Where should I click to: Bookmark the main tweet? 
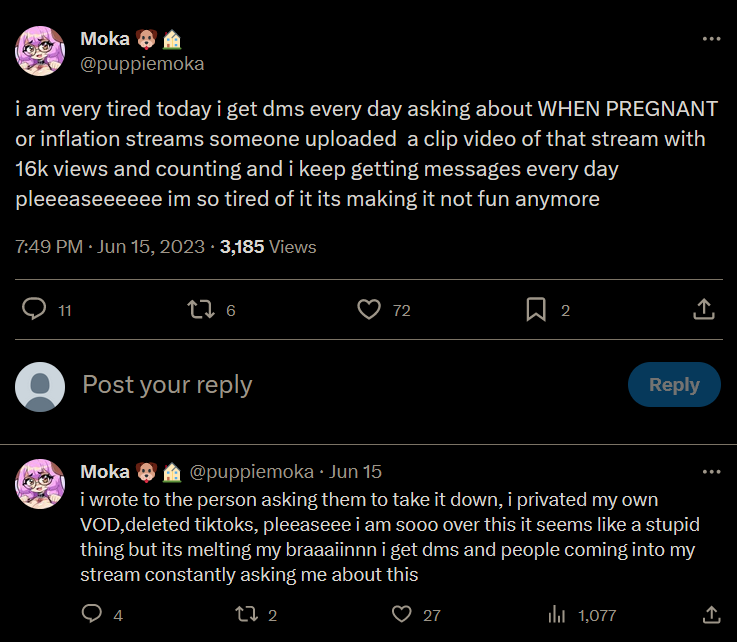coord(536,310)
